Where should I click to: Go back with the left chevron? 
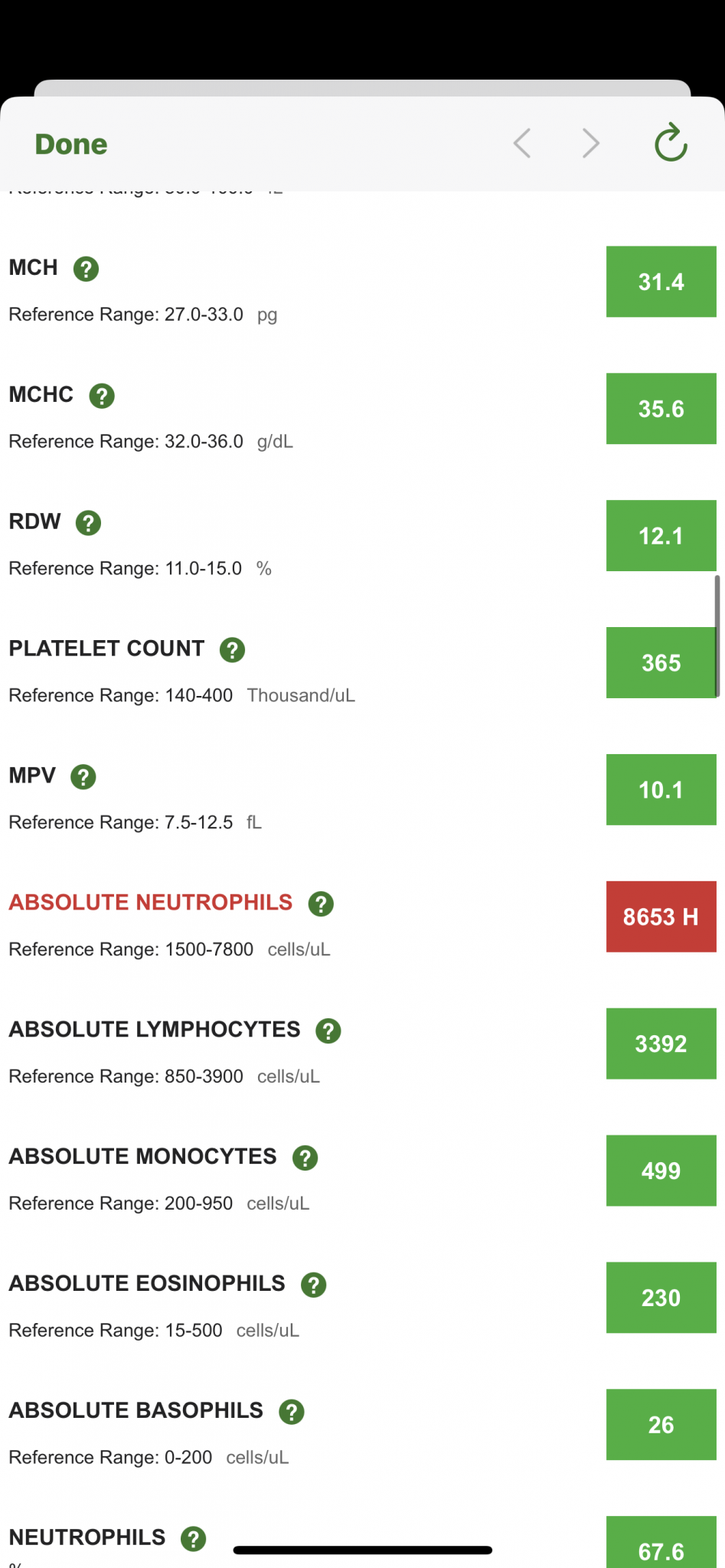click(x=522, y=143)
